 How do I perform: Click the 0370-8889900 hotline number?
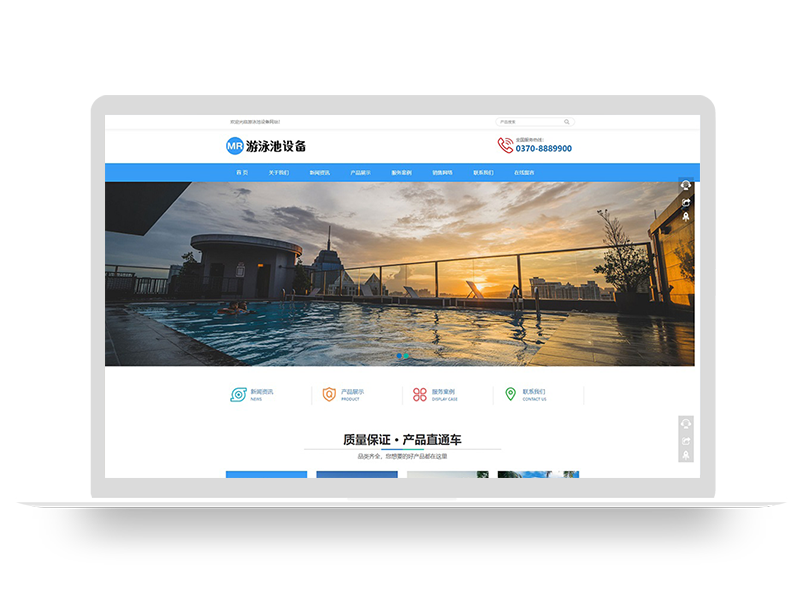tap(543, 147)
